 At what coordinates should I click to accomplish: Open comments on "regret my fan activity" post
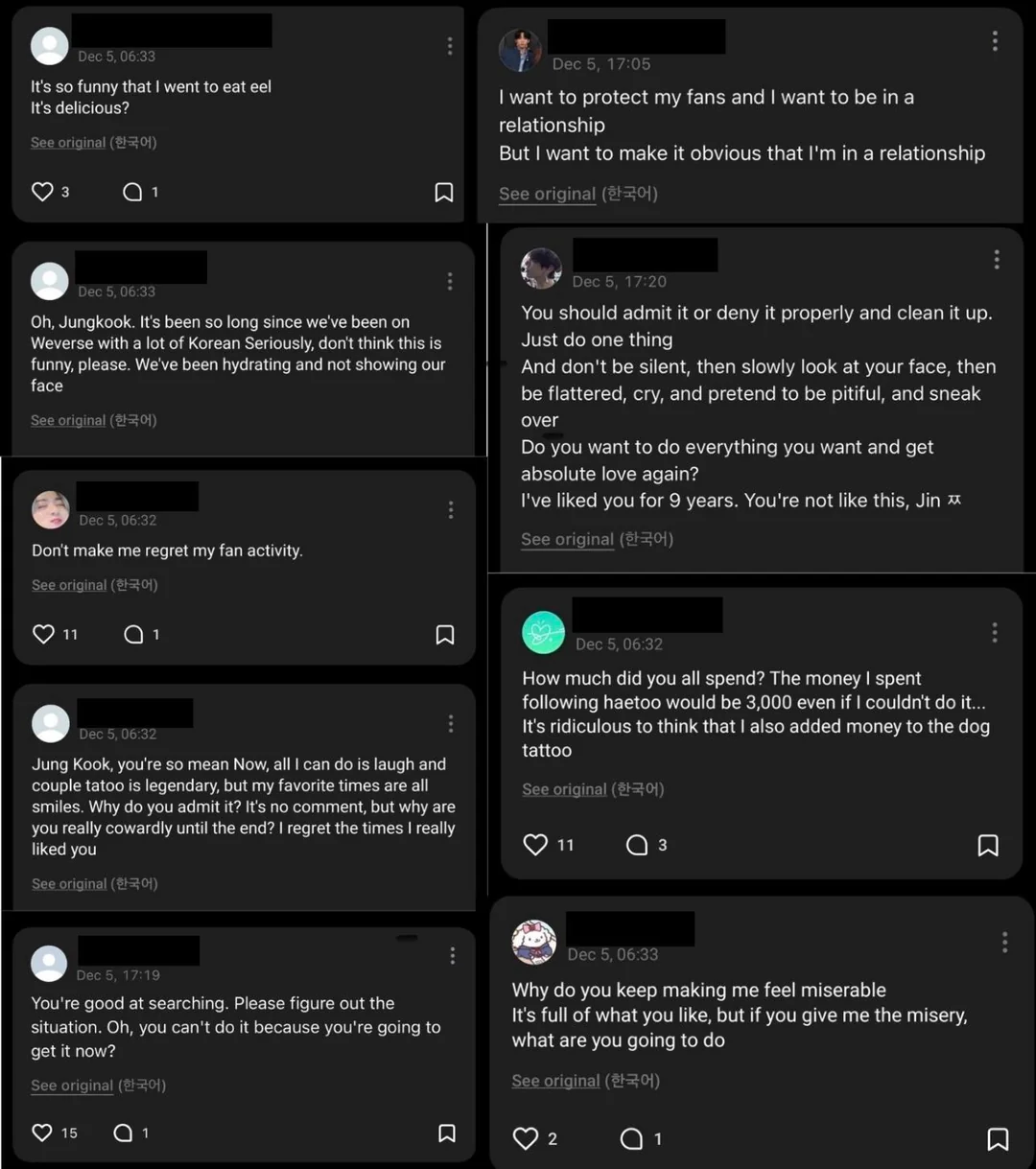(x=133, y=634)
